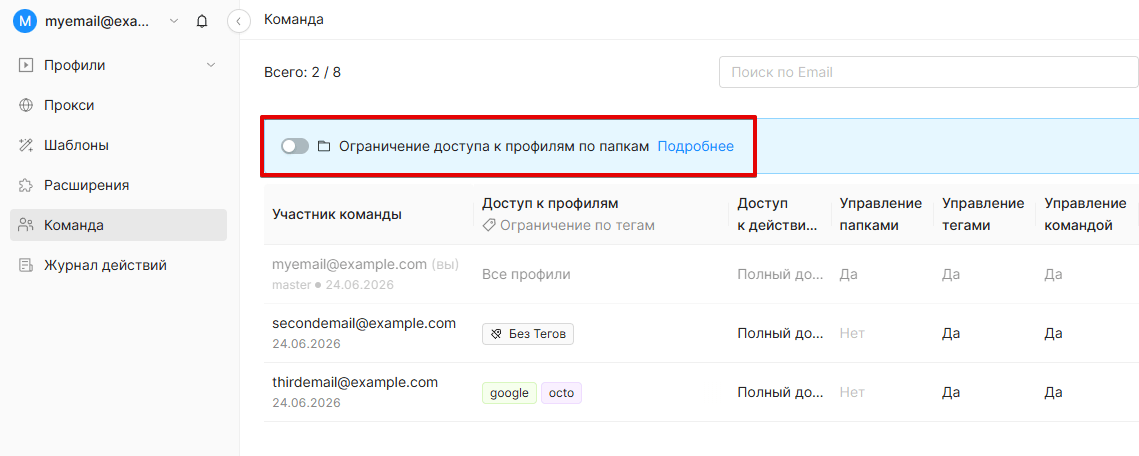The width and height of the screenshot is (1139, 456).
Task: Click Да team management for thirdemail
Action: 1053,392
